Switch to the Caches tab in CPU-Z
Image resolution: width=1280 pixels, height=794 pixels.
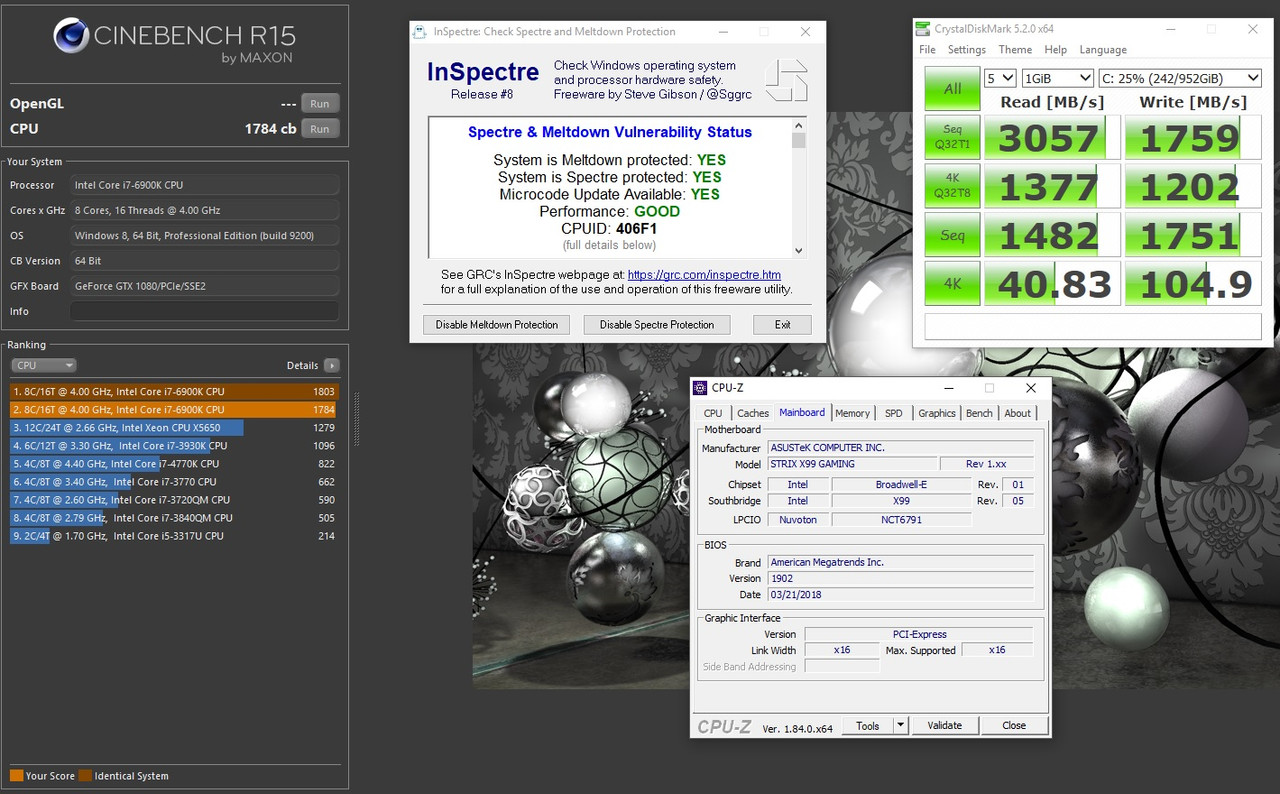pyautogui.click(x=753, y=413)
